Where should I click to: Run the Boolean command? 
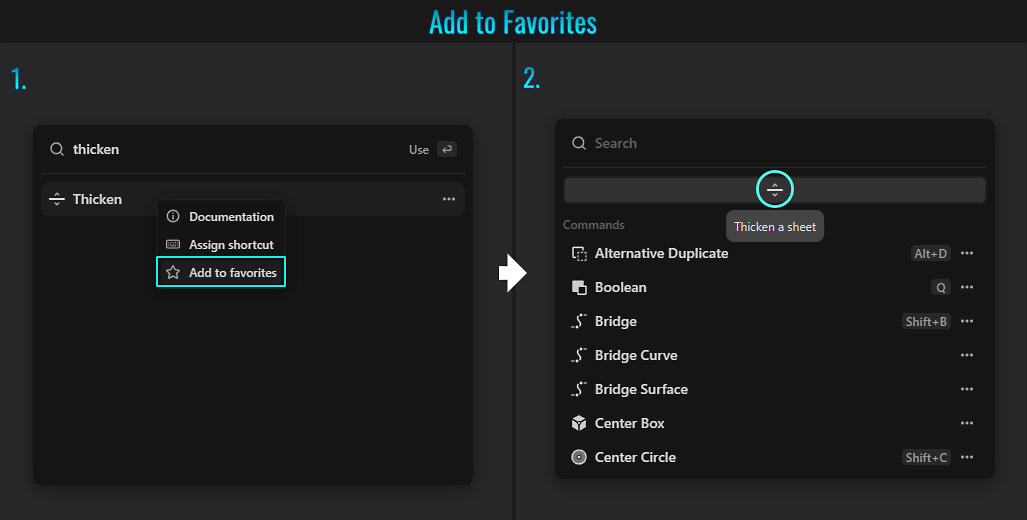pos(775,288)
